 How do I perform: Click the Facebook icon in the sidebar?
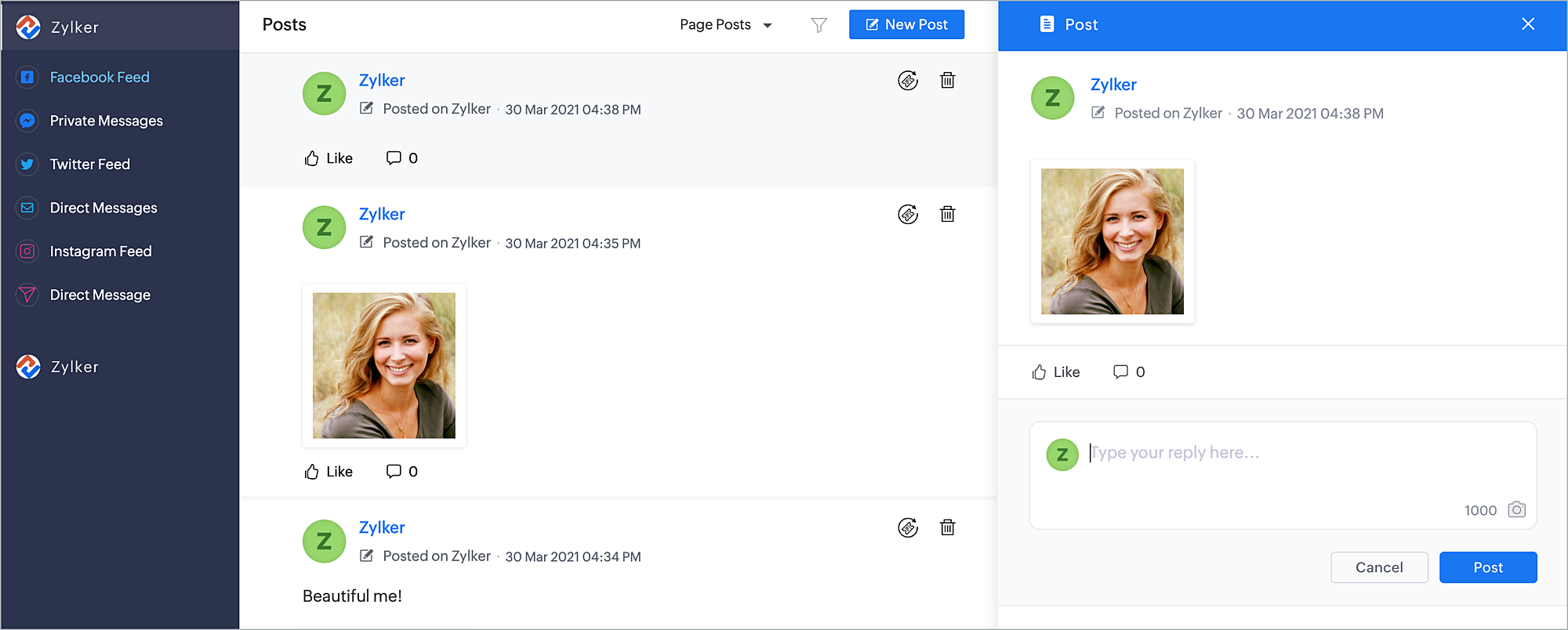pos(27,77)
